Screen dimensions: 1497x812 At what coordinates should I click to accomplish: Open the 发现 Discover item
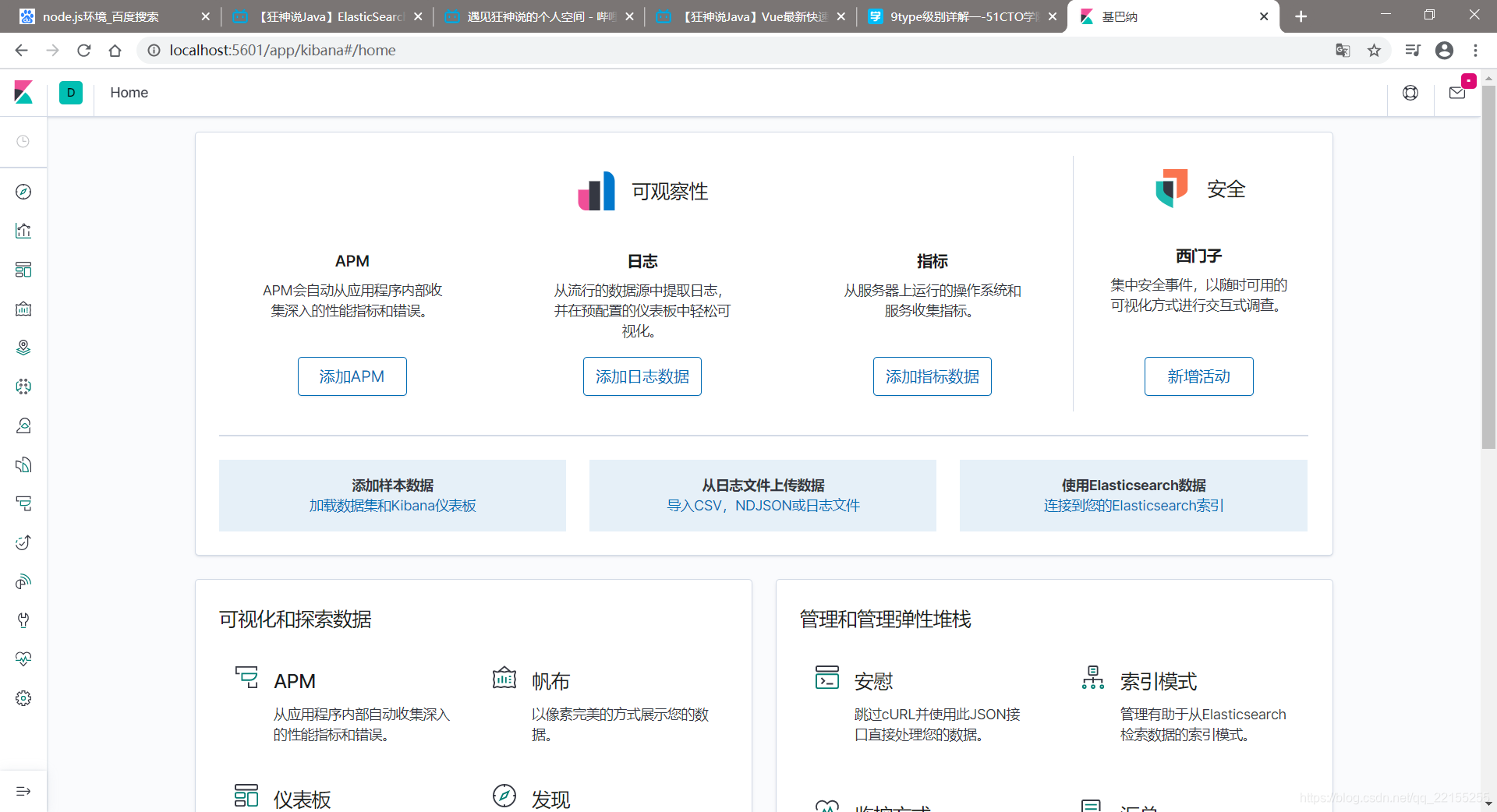tap(550, 800)
